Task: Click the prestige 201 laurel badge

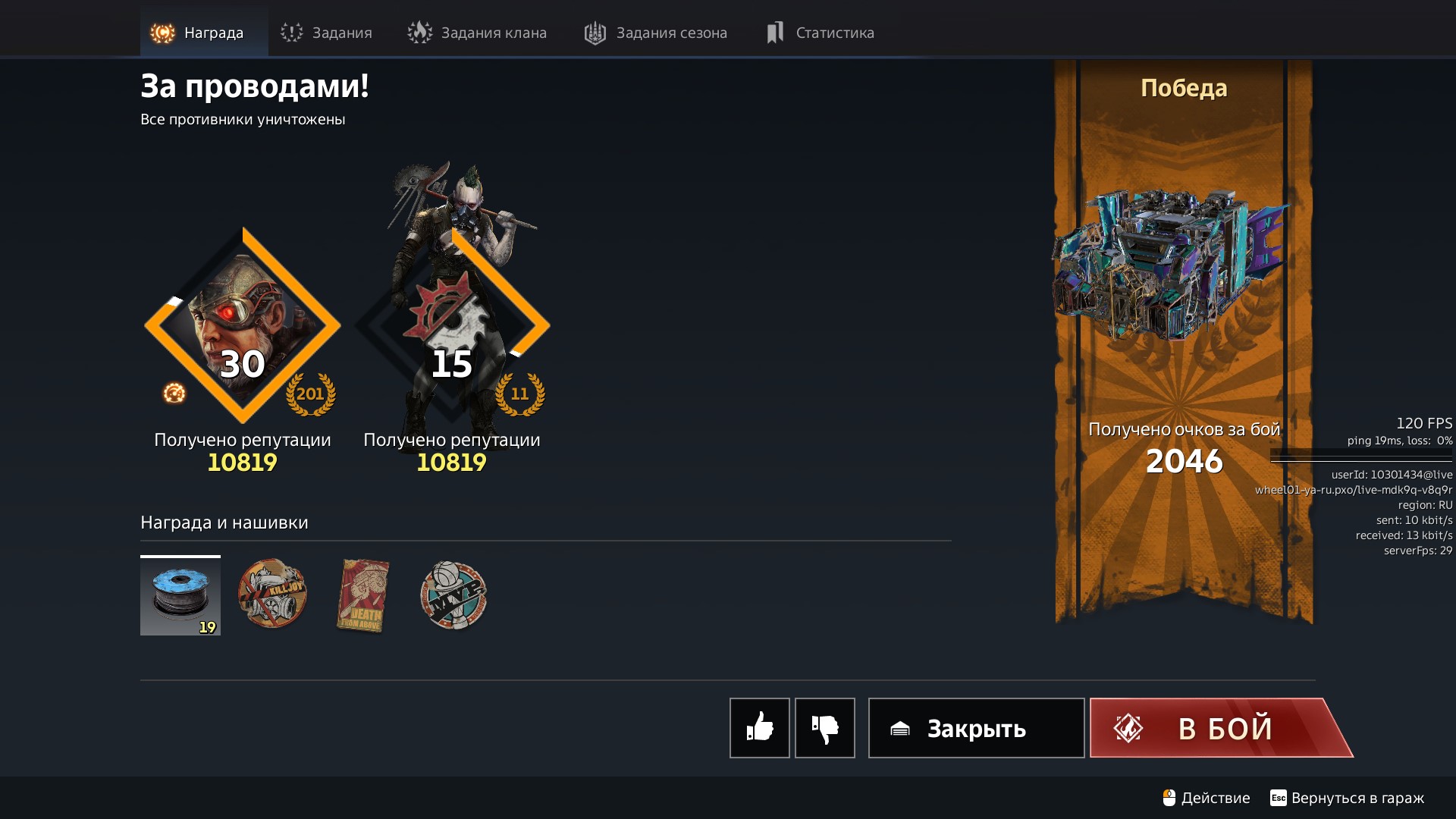Action: 310,394
